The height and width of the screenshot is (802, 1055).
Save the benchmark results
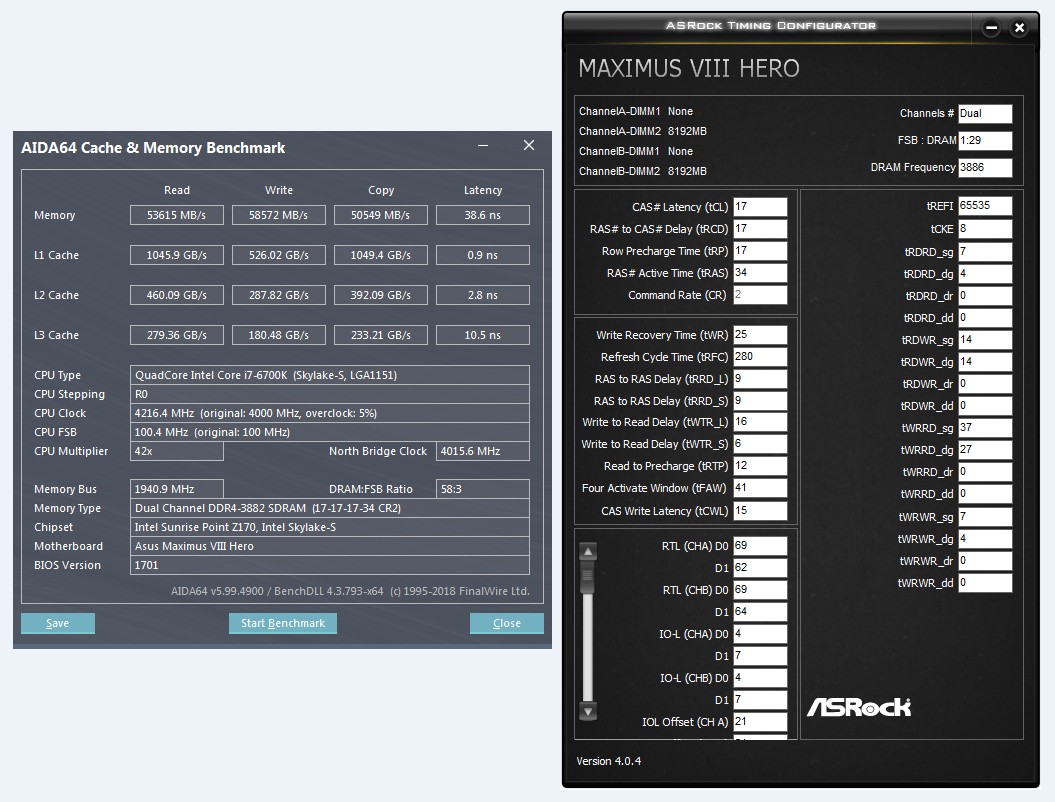pos(58,623)
